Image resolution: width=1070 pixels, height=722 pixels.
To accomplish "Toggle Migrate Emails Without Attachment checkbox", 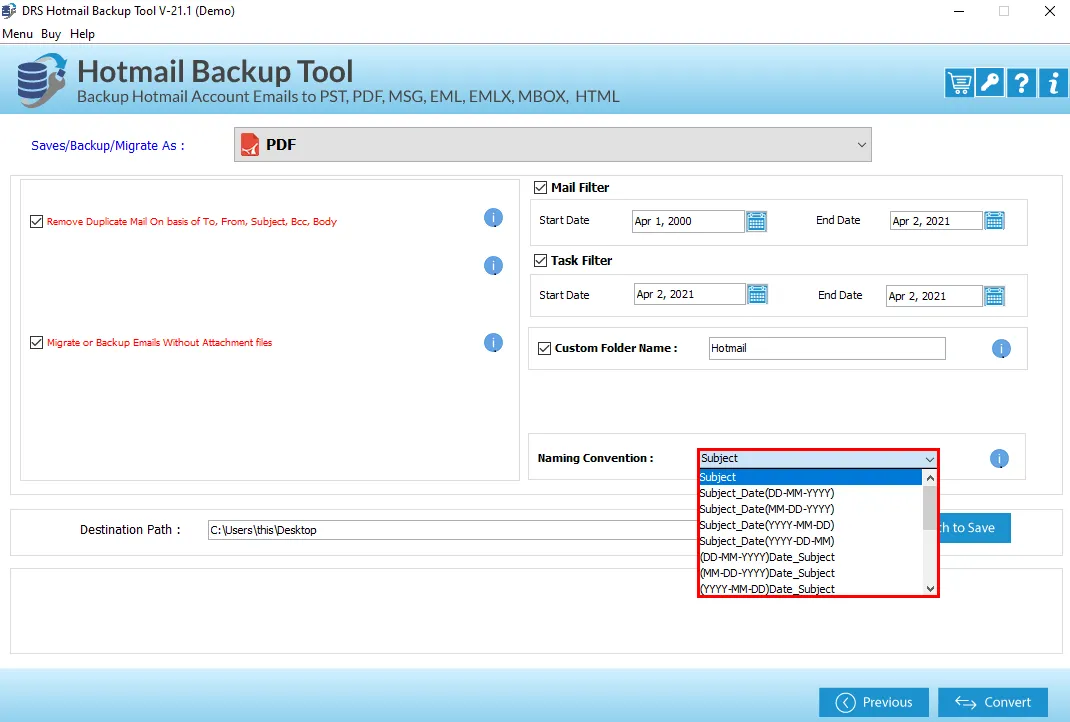I will point(37,343).
